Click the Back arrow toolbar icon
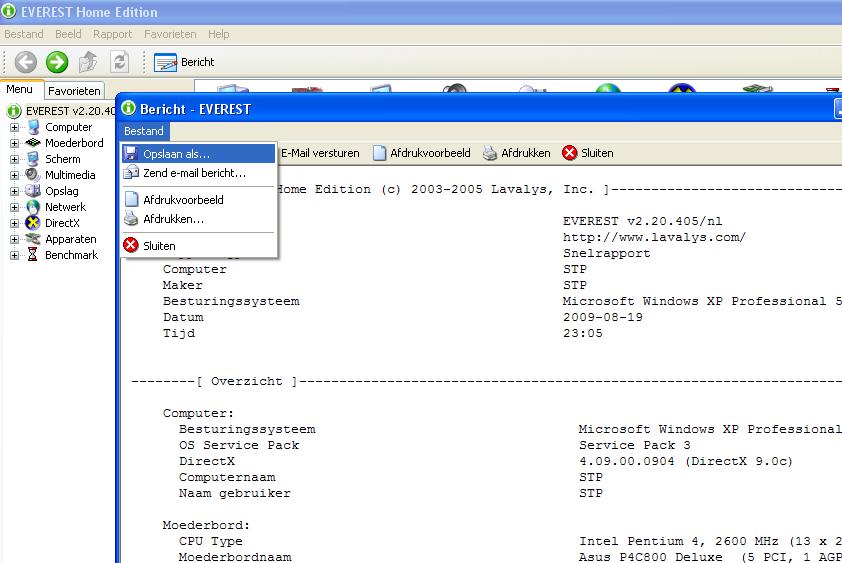Viewport: 842px width, 563px height. pos(25,62)
